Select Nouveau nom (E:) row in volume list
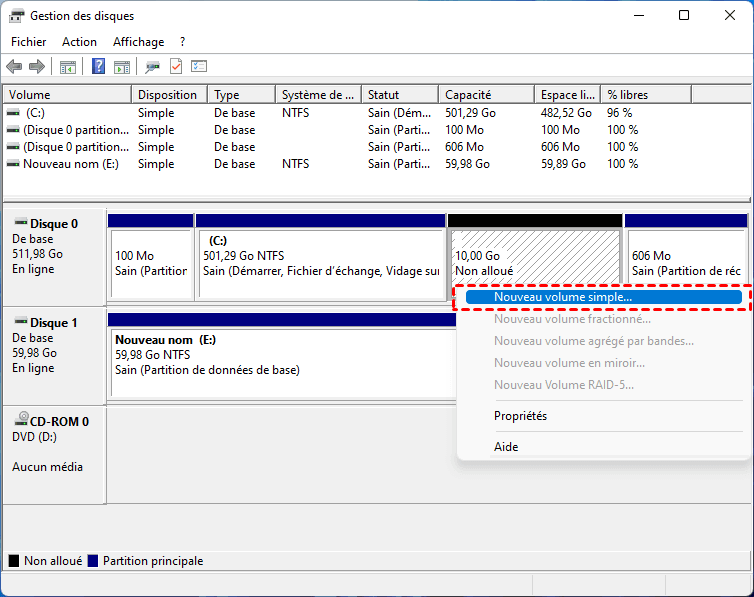Viewport: 754px width, 597px height. pos(70,163)
